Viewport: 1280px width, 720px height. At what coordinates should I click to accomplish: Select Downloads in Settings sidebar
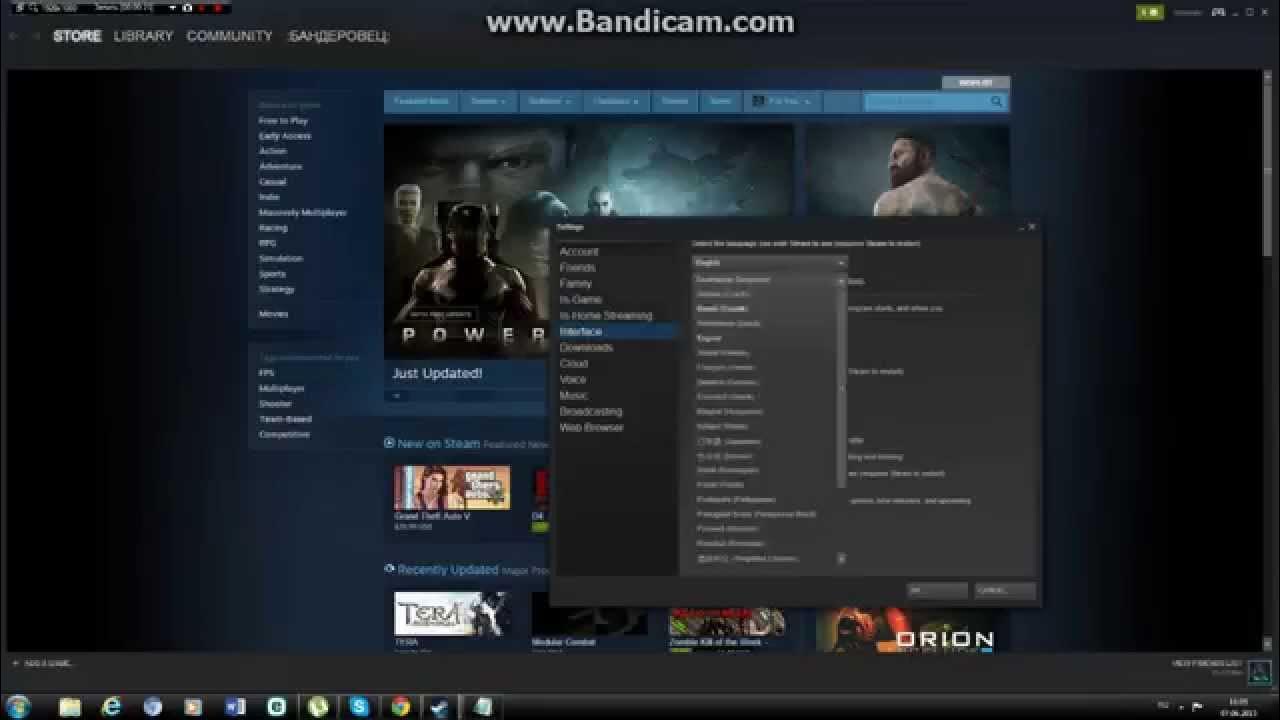(x=586, y=348)
